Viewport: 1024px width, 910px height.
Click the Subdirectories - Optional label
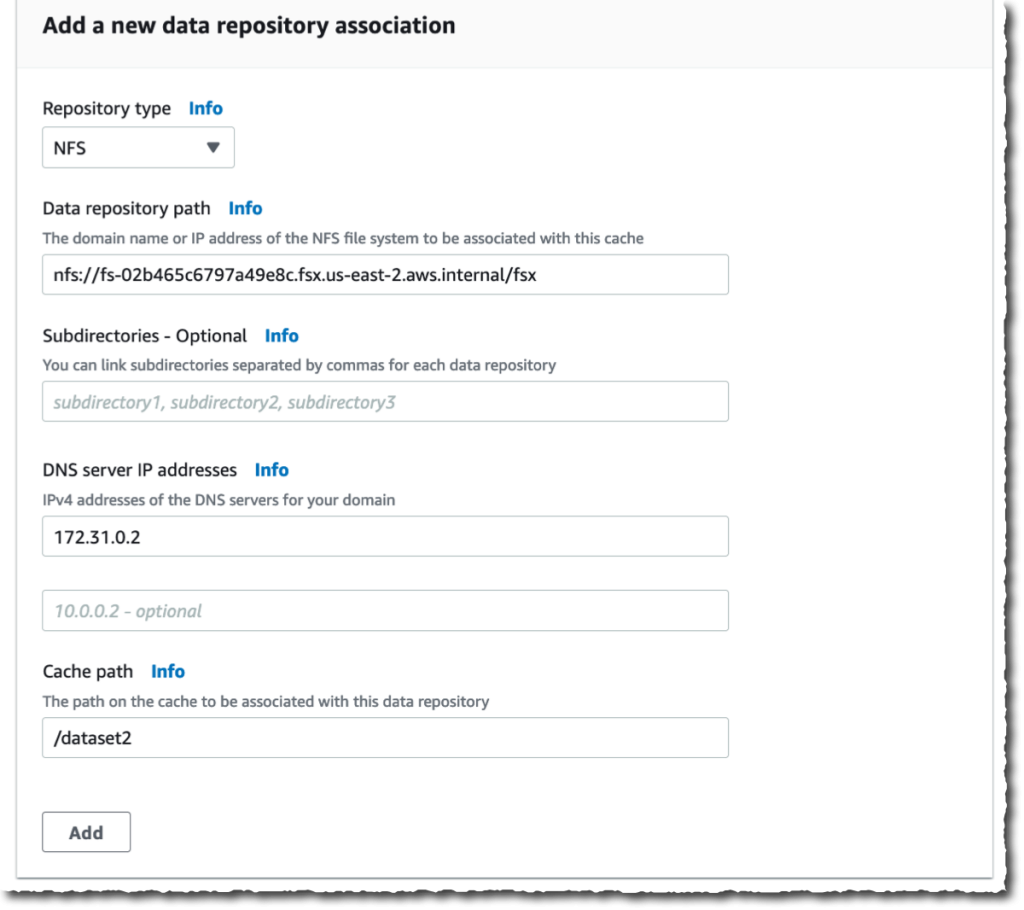click(x=145, y=335)
